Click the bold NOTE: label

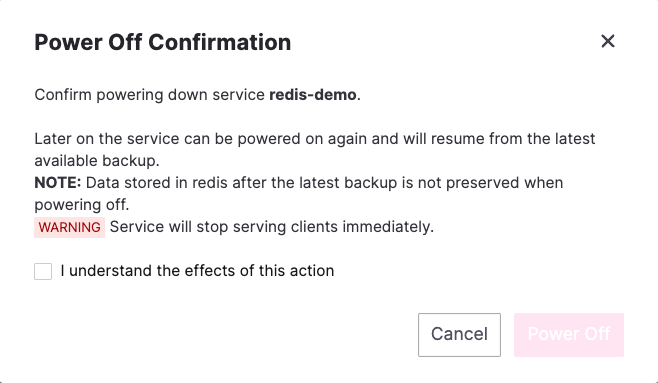coord(57,183)
